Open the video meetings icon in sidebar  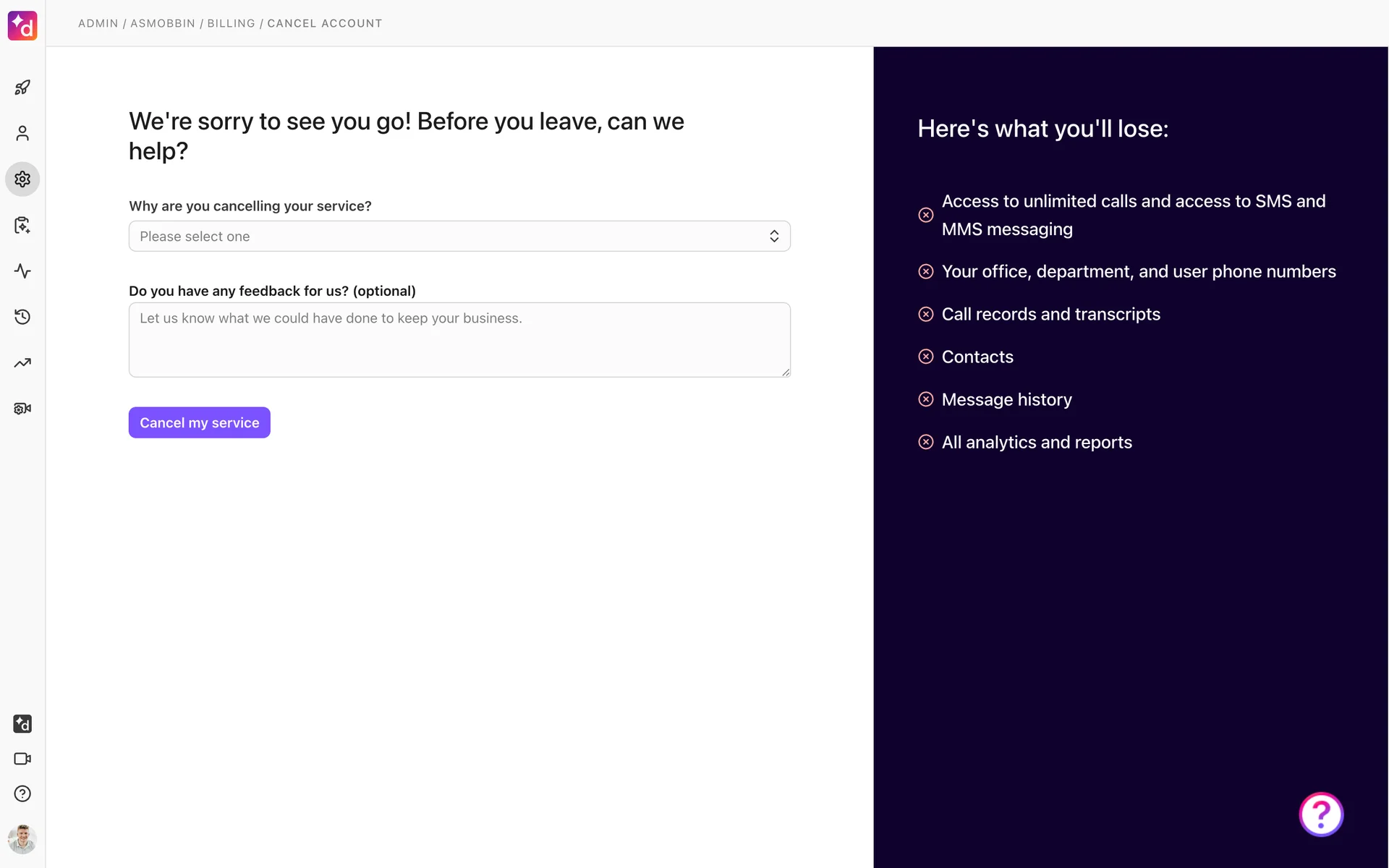point(22,759)
